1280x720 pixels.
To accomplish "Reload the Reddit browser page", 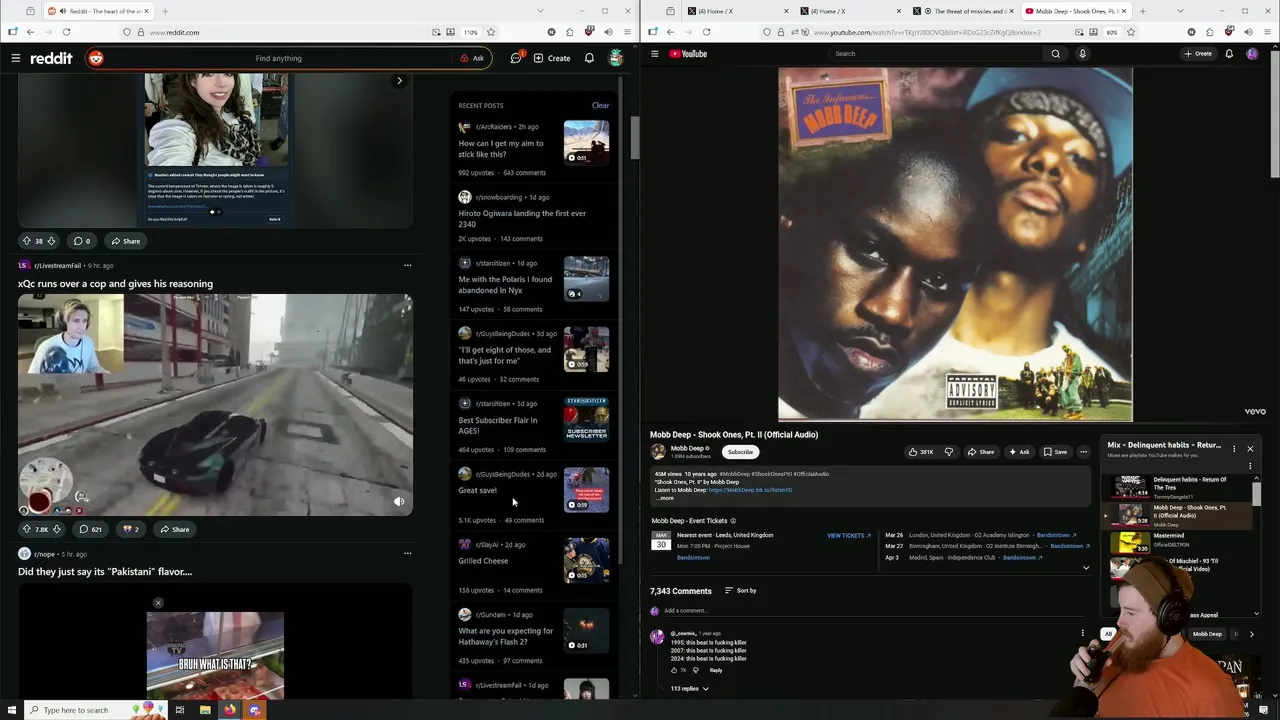I will coord(66,32).
